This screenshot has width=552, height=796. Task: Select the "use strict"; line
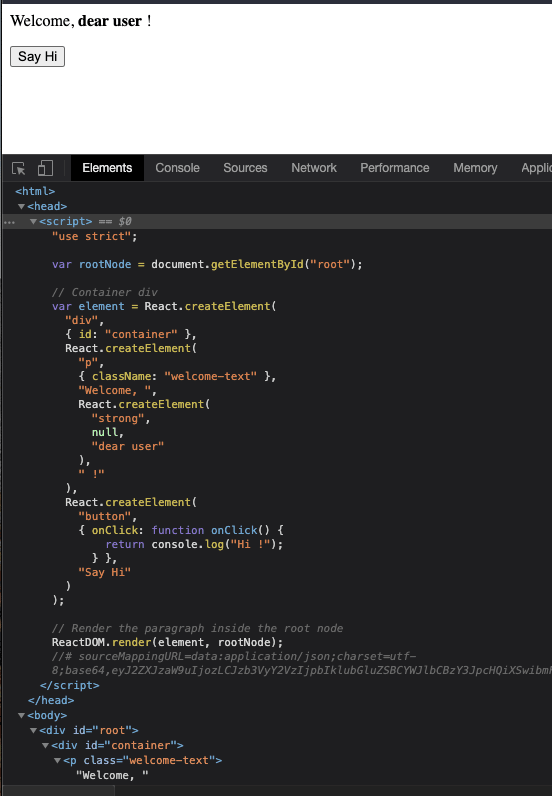pos(94,237)
